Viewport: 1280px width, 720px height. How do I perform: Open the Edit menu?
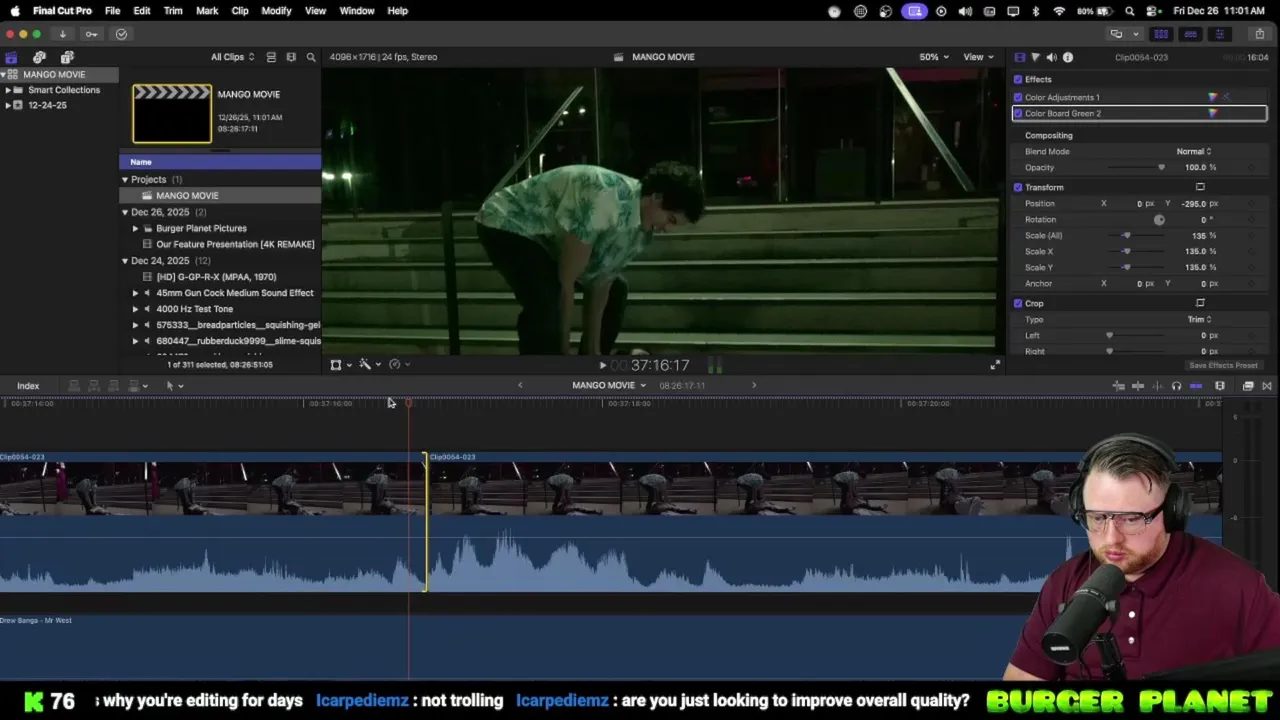point(142,11)
